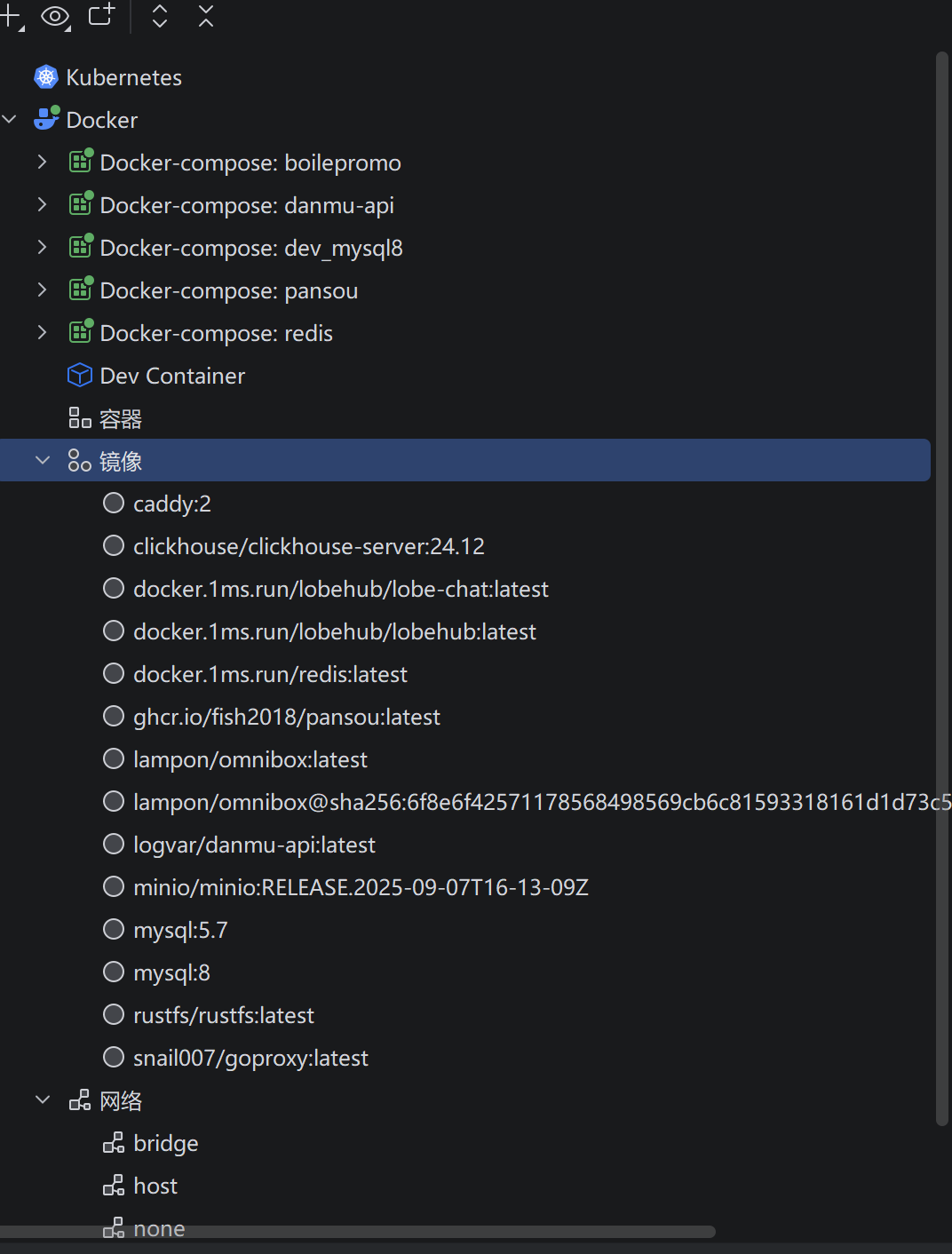The width and height of the screenshot is (952, 1254).
Task: Click the Docker whale icon
Action: coord(46,119)
